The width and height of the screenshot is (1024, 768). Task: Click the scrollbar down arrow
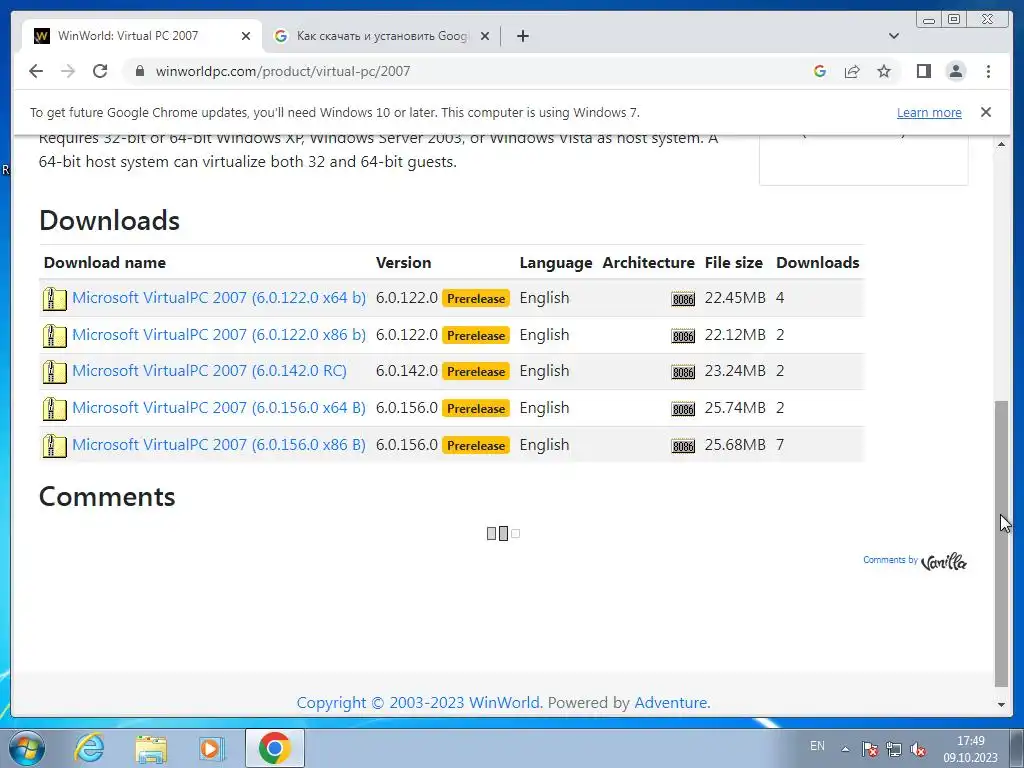coord(1001,705)
